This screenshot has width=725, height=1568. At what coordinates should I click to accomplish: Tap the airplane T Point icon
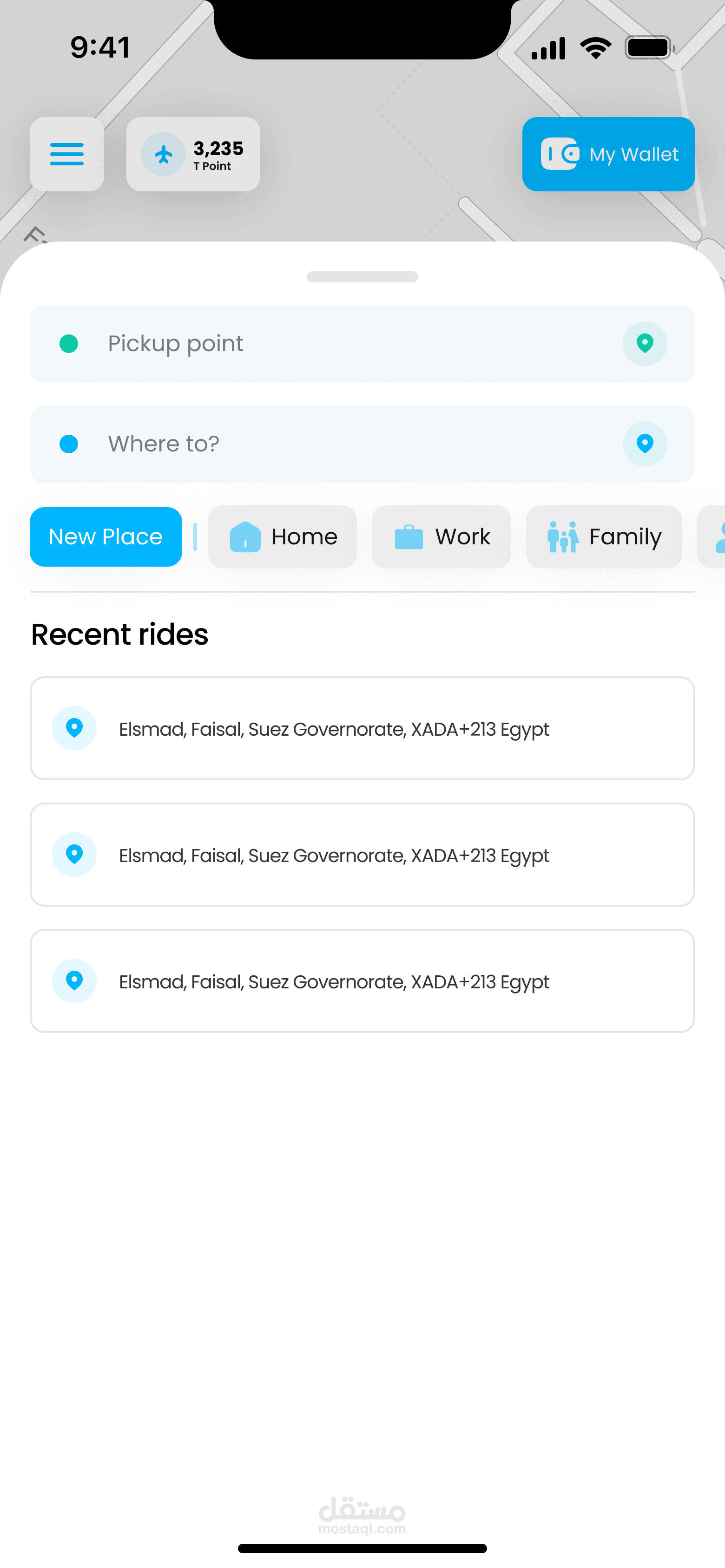coord(163,154)
